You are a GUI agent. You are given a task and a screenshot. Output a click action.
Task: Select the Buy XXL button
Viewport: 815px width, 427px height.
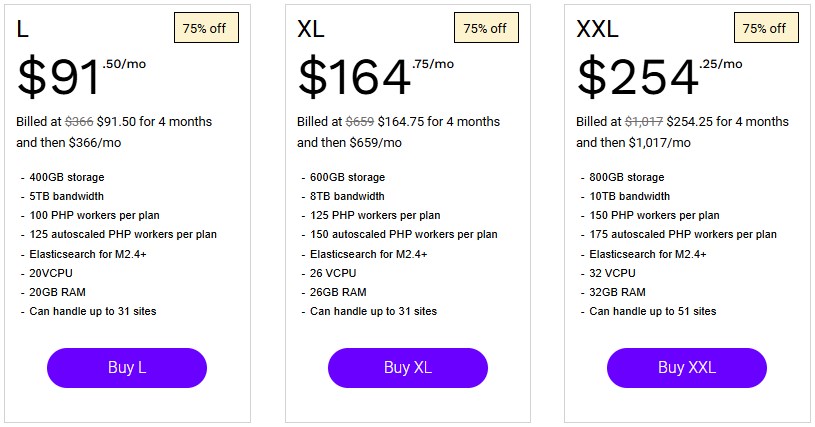point(687,367)
